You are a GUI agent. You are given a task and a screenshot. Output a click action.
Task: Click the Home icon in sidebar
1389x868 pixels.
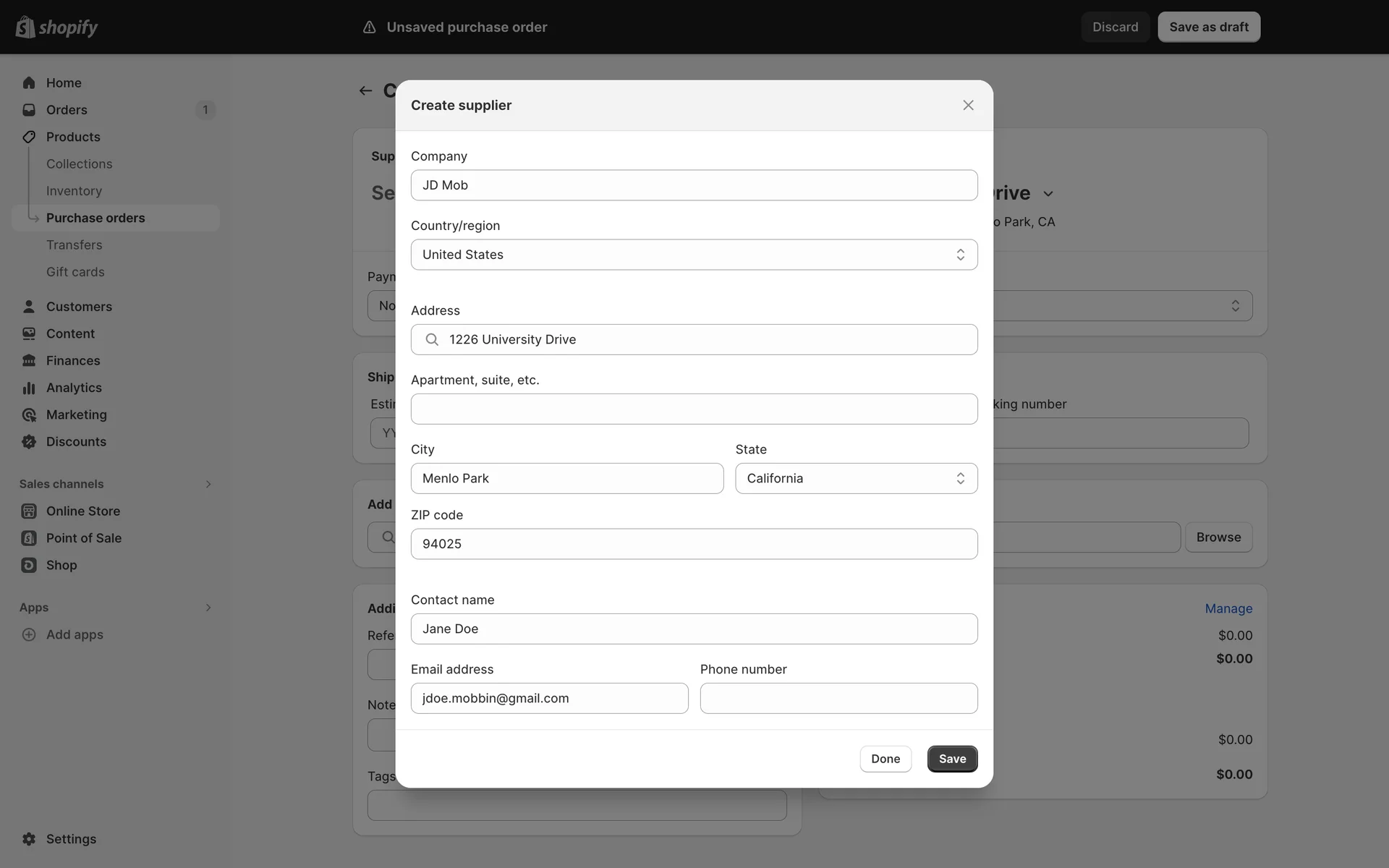click(29, 82)
